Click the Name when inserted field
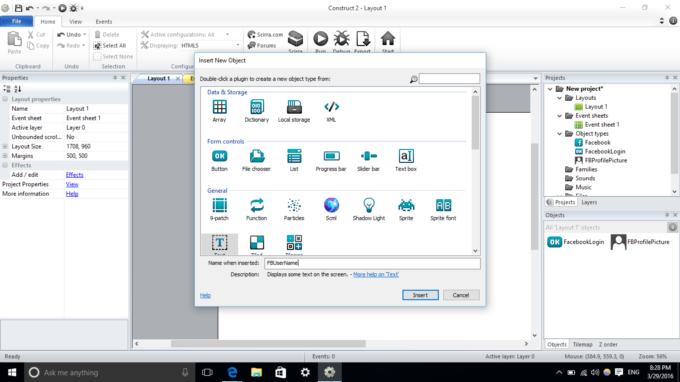Viewport: 680px width, 382px height. [373, 263]
